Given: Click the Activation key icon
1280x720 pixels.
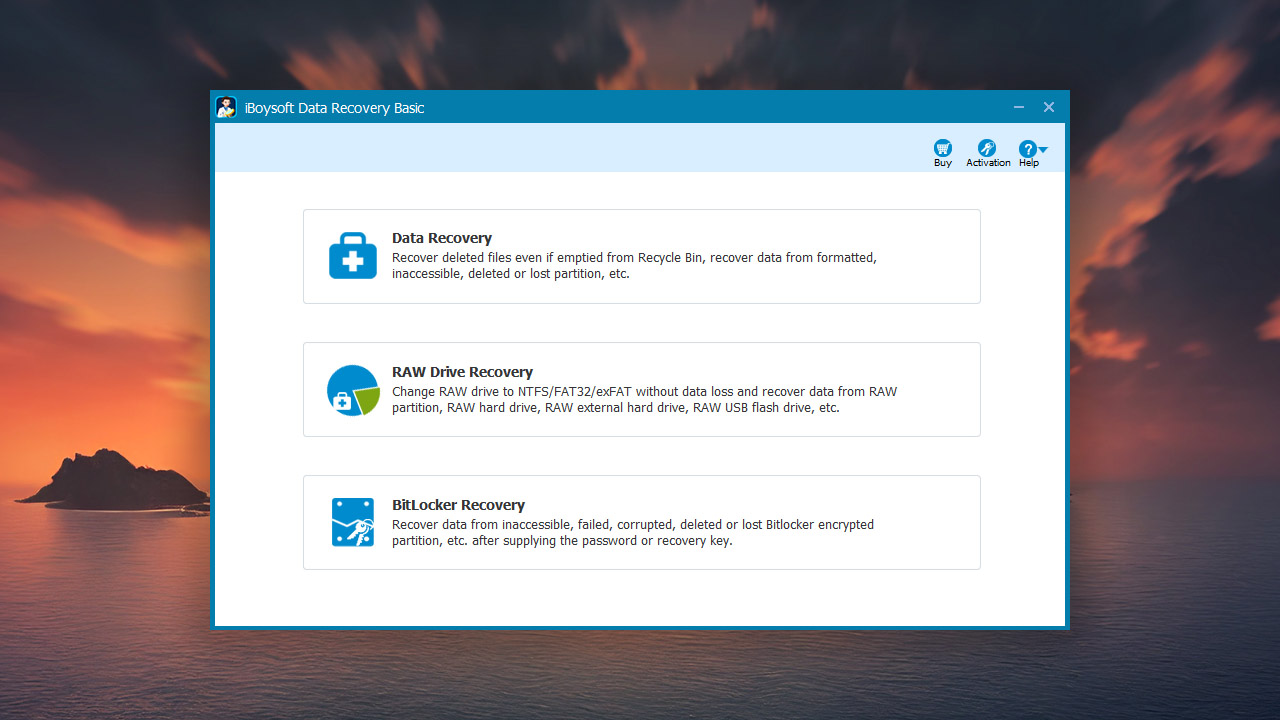Looking at the screenshot, I should (x=987, y=148).
